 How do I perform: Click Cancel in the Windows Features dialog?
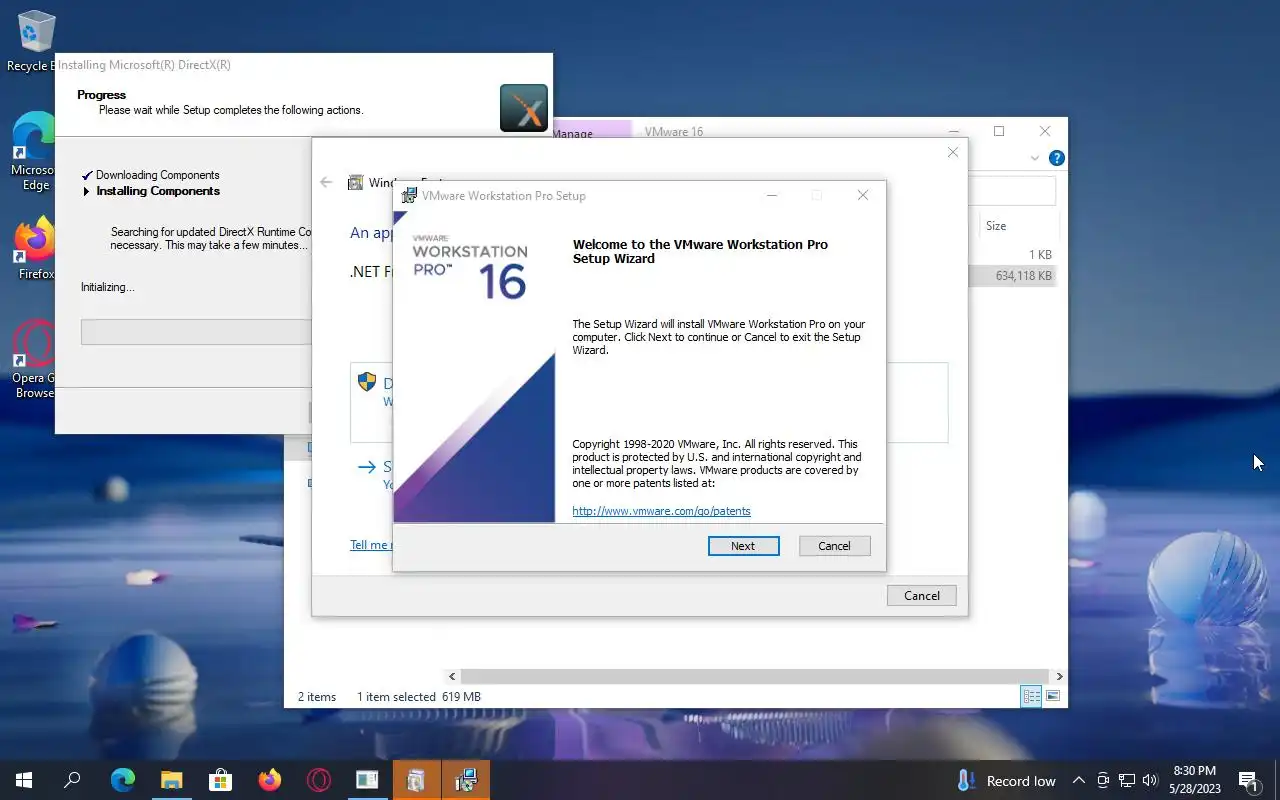point(921,595)
